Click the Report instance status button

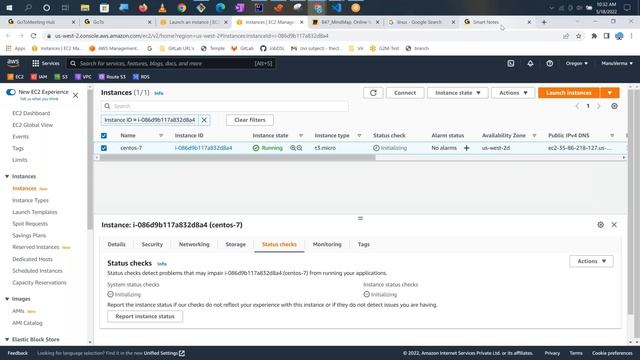point(145,316)
